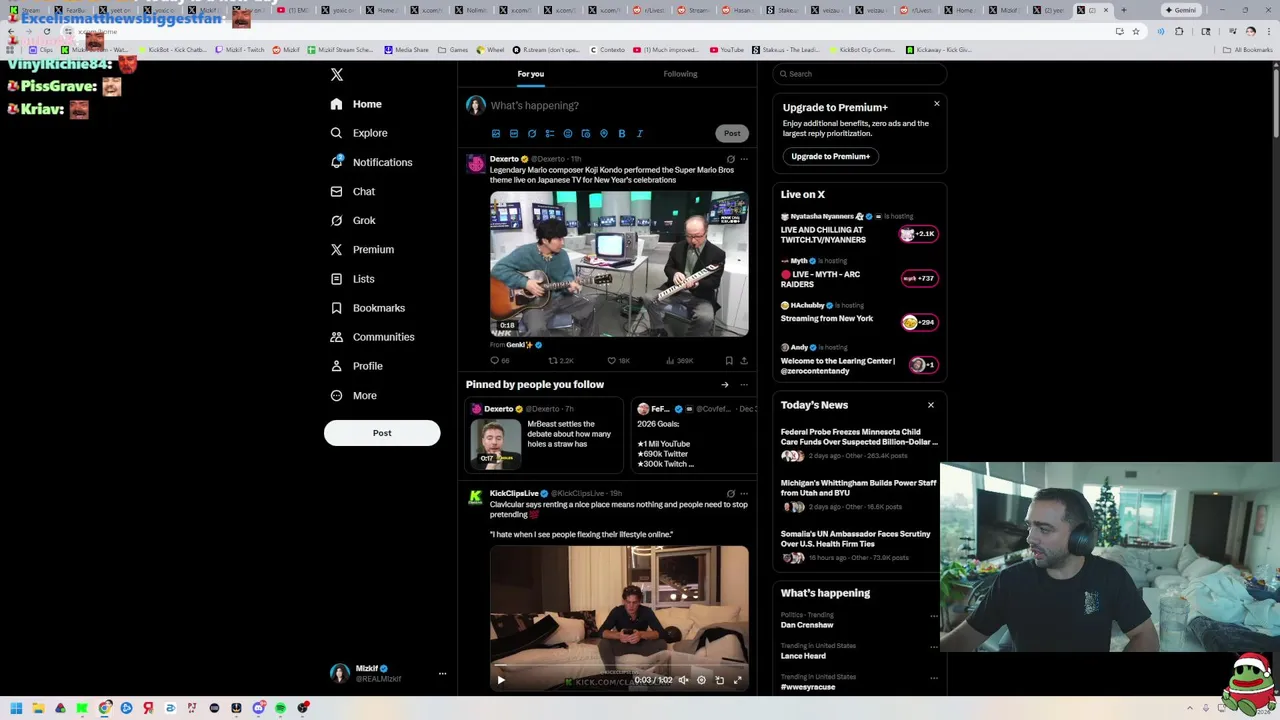Open options for Dan Crenshaw trend
Image resolution: width=1280 pixels, height=720 pixels.
[934, 616]
